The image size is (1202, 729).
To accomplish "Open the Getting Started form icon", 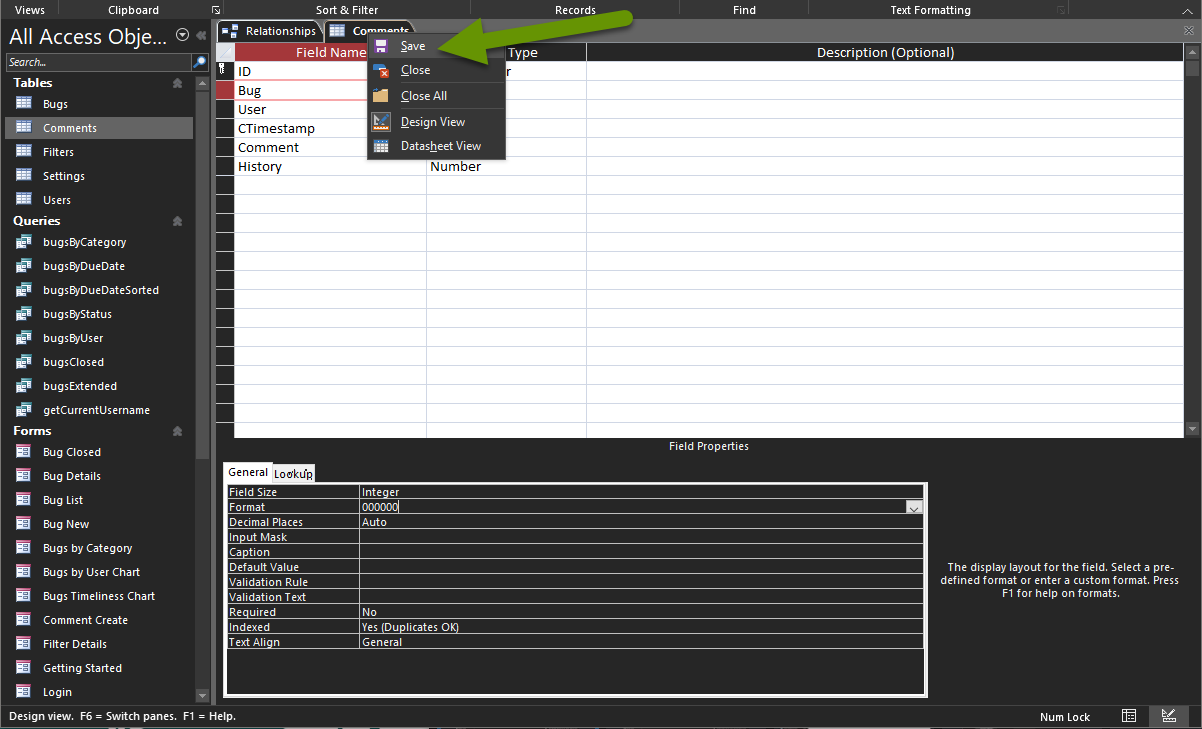I will [x=23, y=667].
